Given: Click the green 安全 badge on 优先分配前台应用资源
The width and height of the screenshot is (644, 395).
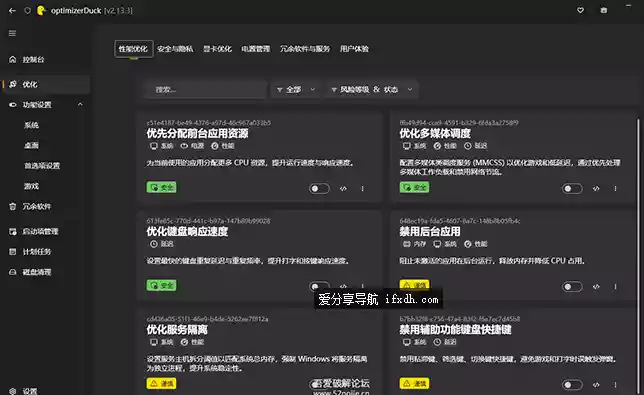Looking at the screenshot, I should pyautogui.click(x=161, y=187).
